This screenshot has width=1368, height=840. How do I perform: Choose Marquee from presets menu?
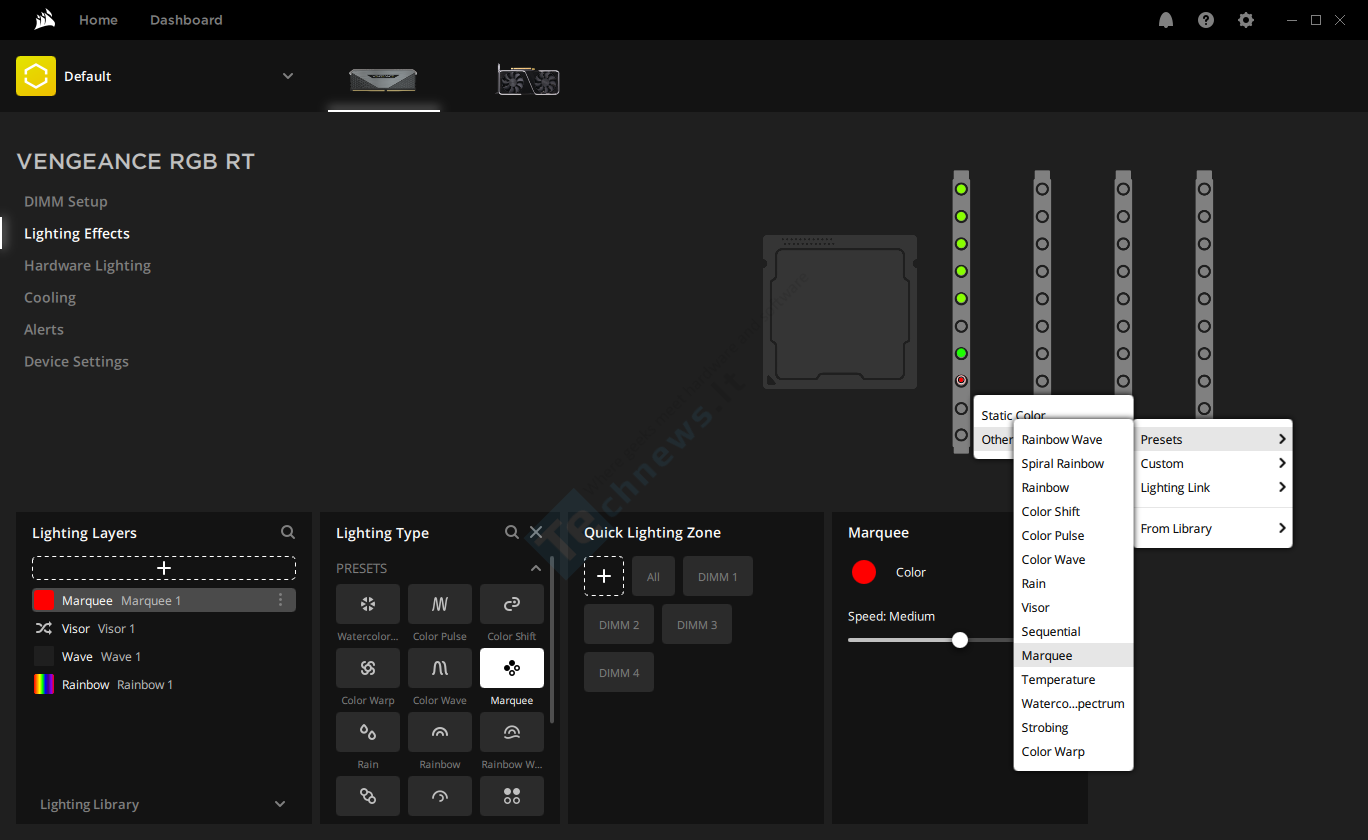1074,655
